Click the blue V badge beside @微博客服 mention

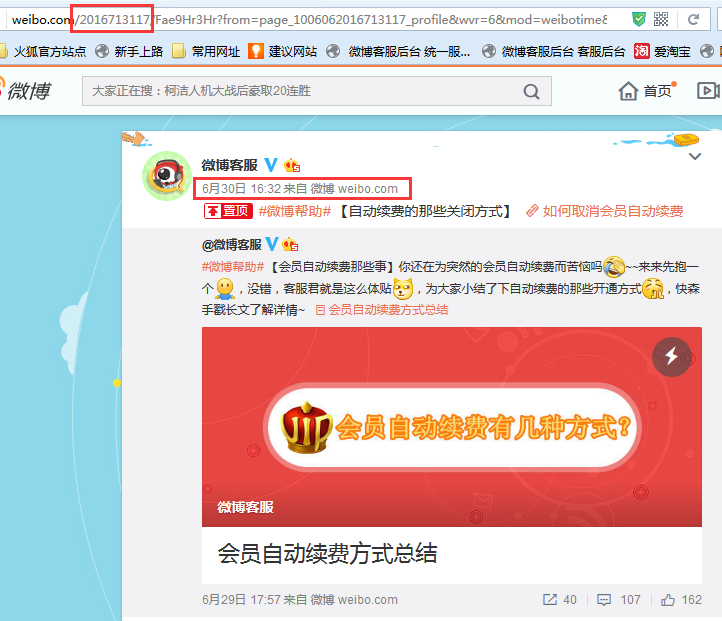[x=272, y=244]
